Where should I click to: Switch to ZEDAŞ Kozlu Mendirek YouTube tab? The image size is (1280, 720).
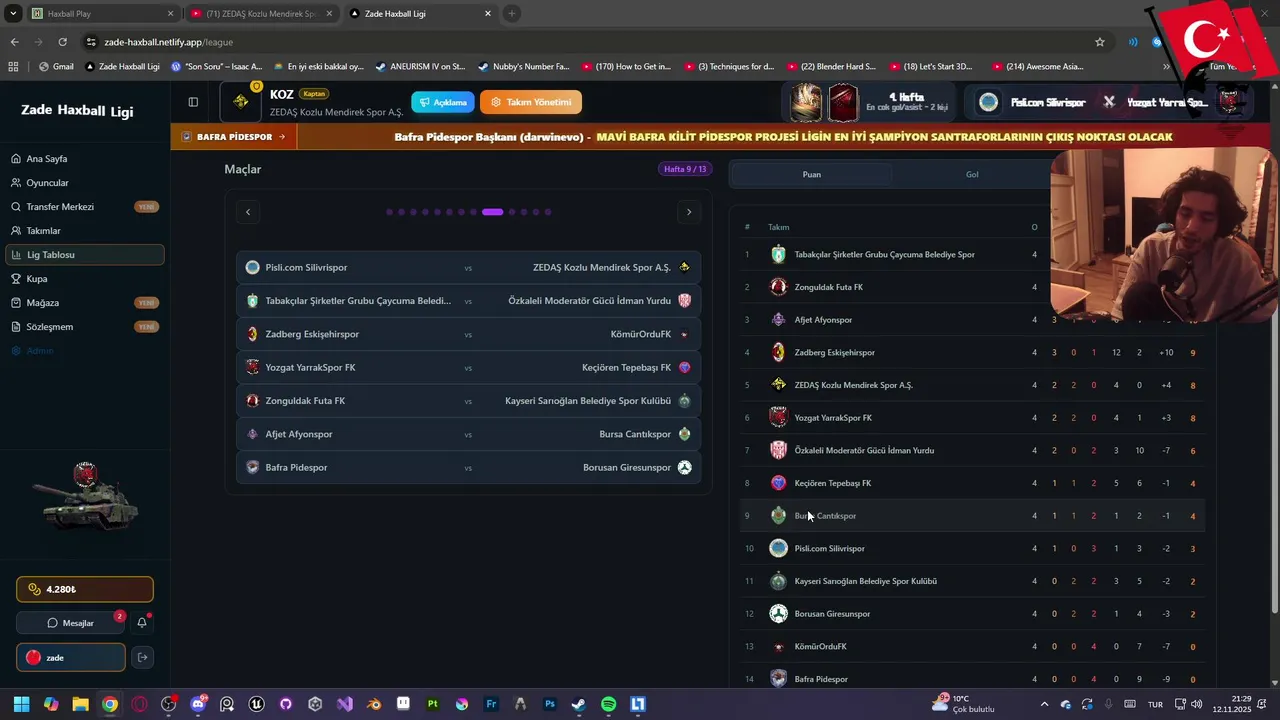261,13
